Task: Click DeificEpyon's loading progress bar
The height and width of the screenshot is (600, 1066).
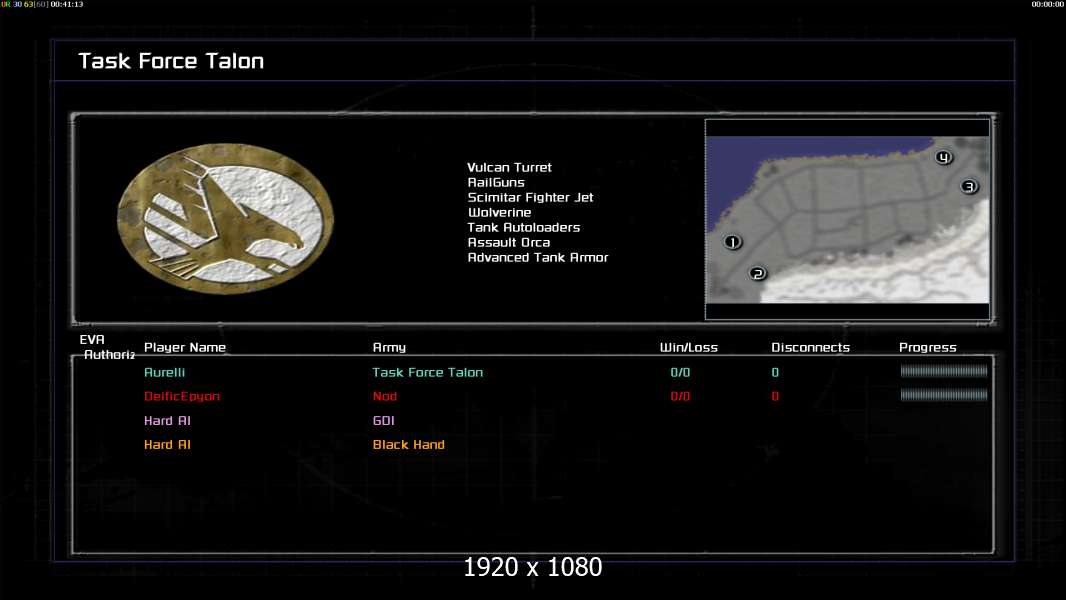Action: click(944, 395)
